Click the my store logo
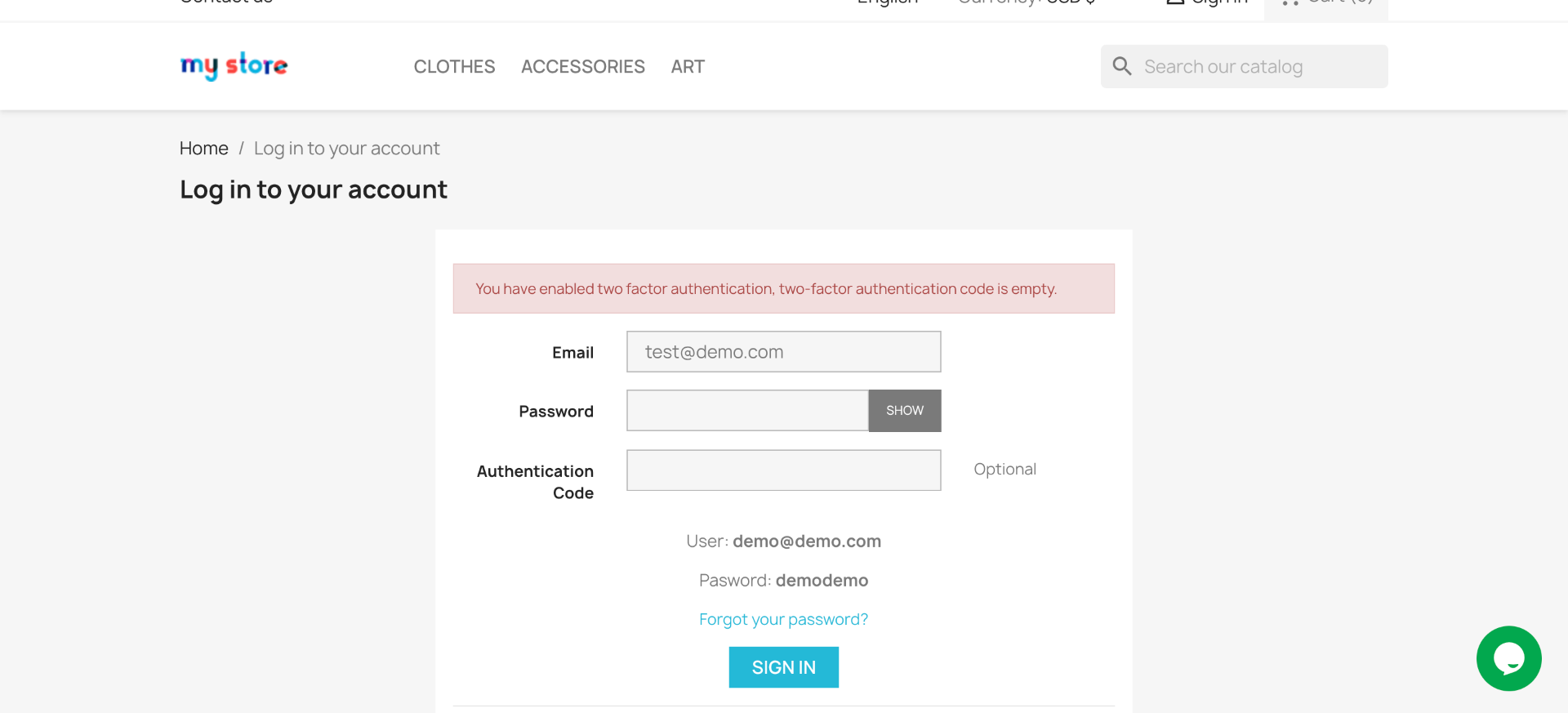The image size is (1568, 713). pyautogui.click(x=234, y=65)
